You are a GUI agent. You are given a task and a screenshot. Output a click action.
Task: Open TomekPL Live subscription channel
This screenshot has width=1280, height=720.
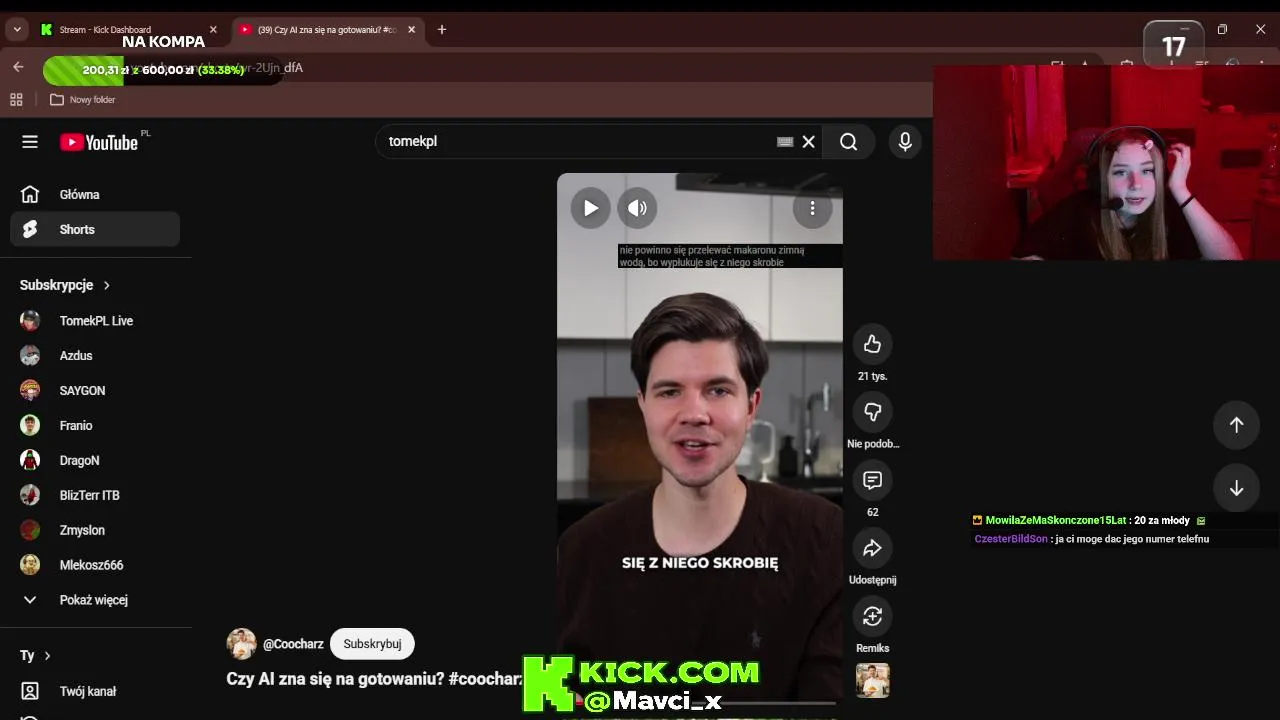(95, 321)
